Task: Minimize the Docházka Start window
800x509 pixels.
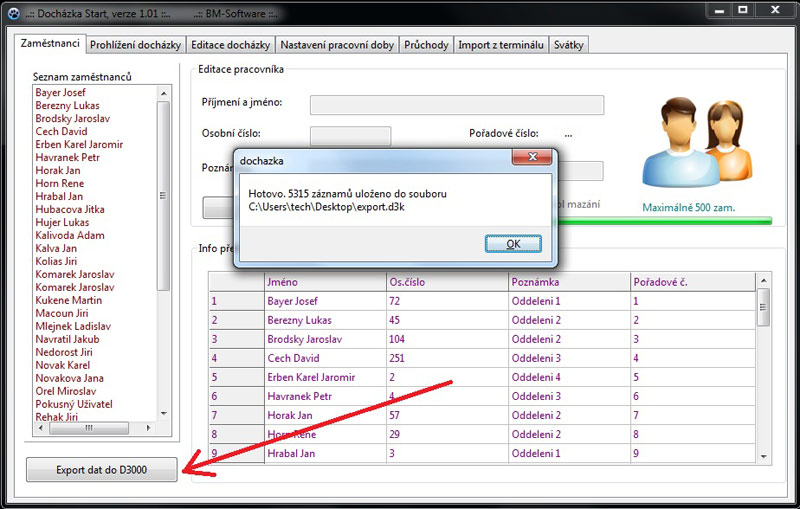Action: [x=719, y=10]
